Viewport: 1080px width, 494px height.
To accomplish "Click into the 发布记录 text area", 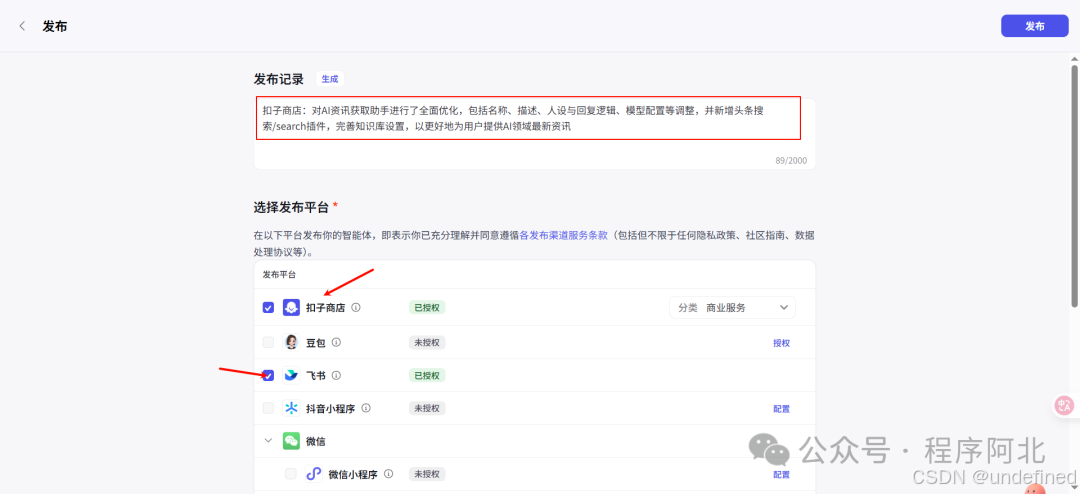I will pyautogui.click(x=534, y=134).
